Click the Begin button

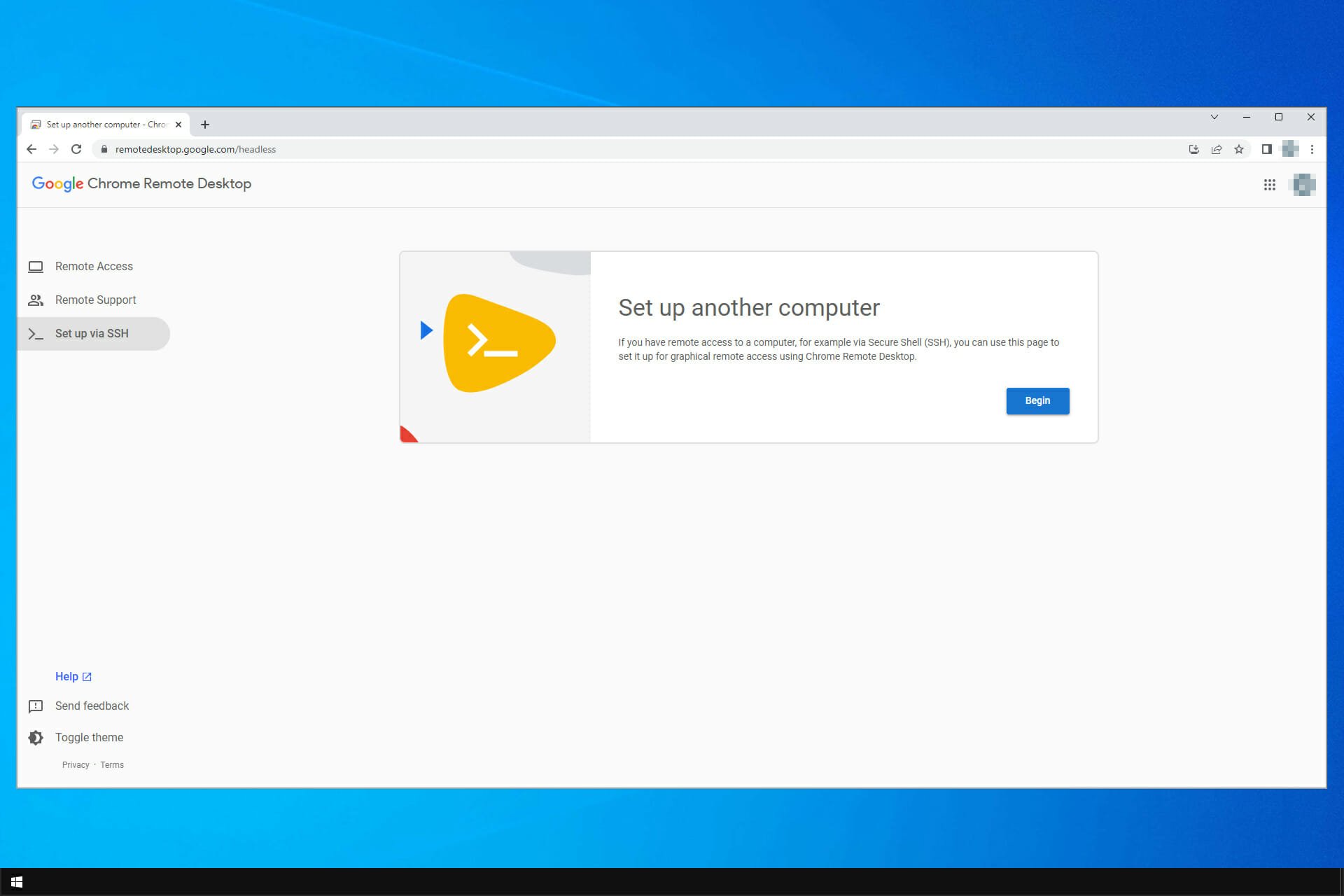click(1037, 401)
